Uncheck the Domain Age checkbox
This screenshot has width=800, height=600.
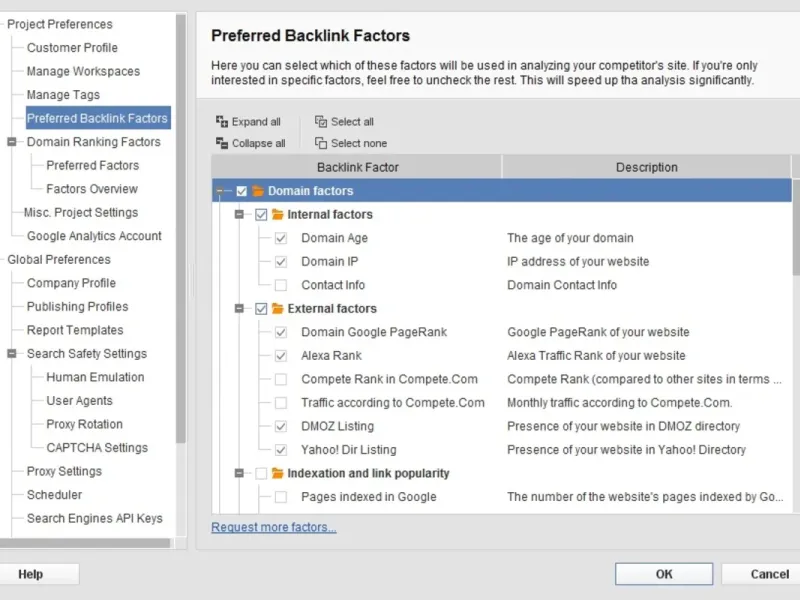tap(281, 238)
